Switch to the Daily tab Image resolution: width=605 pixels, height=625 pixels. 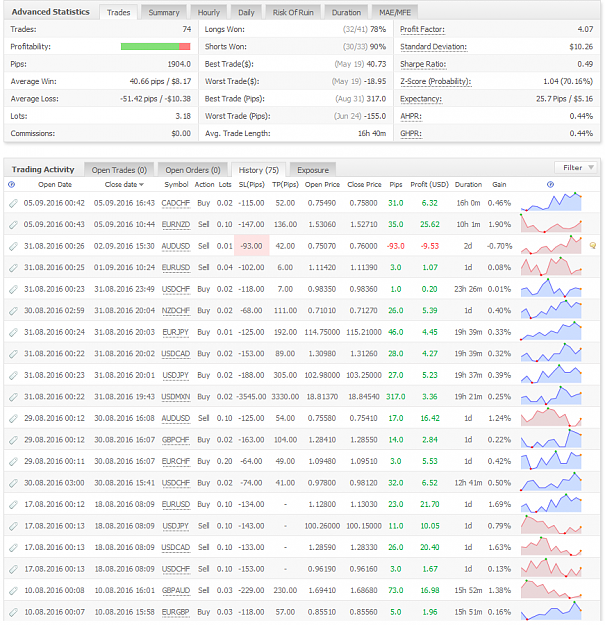pyautogui.click(x=246, y=12)
